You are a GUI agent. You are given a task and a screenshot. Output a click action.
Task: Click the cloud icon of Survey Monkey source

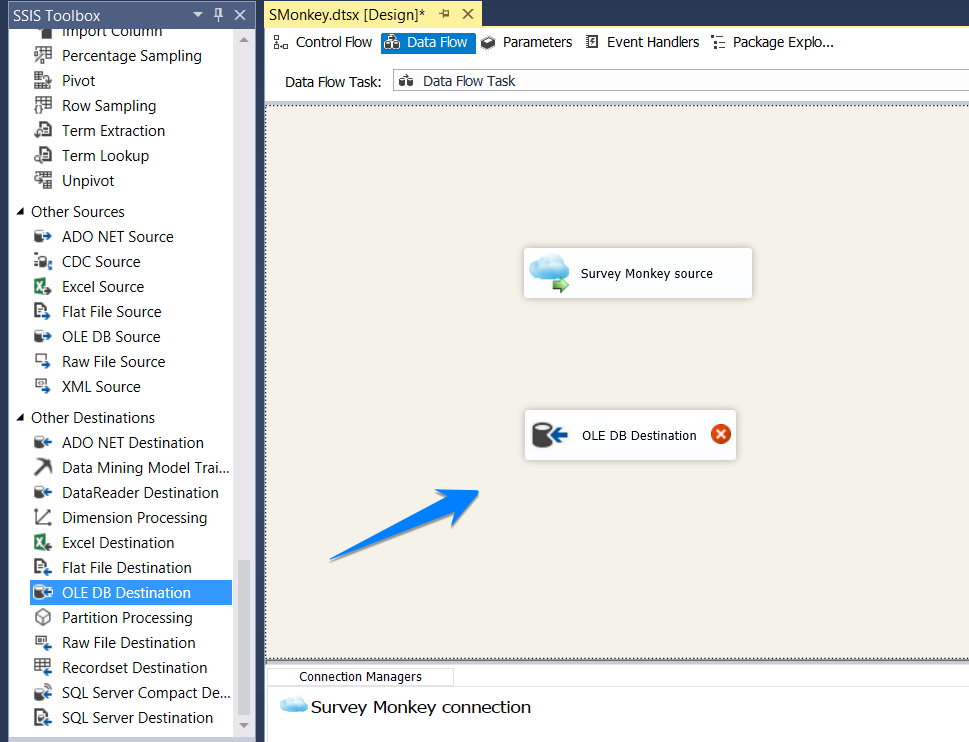point(549,272)
